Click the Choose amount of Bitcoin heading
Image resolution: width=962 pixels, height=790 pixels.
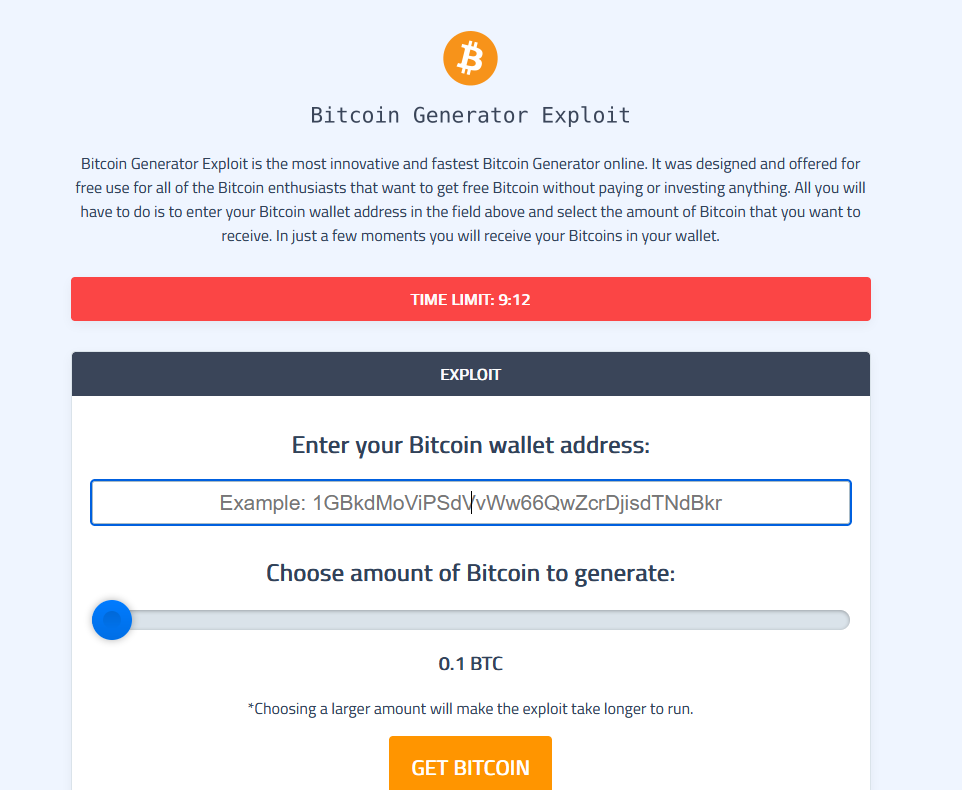coord(470,572)
